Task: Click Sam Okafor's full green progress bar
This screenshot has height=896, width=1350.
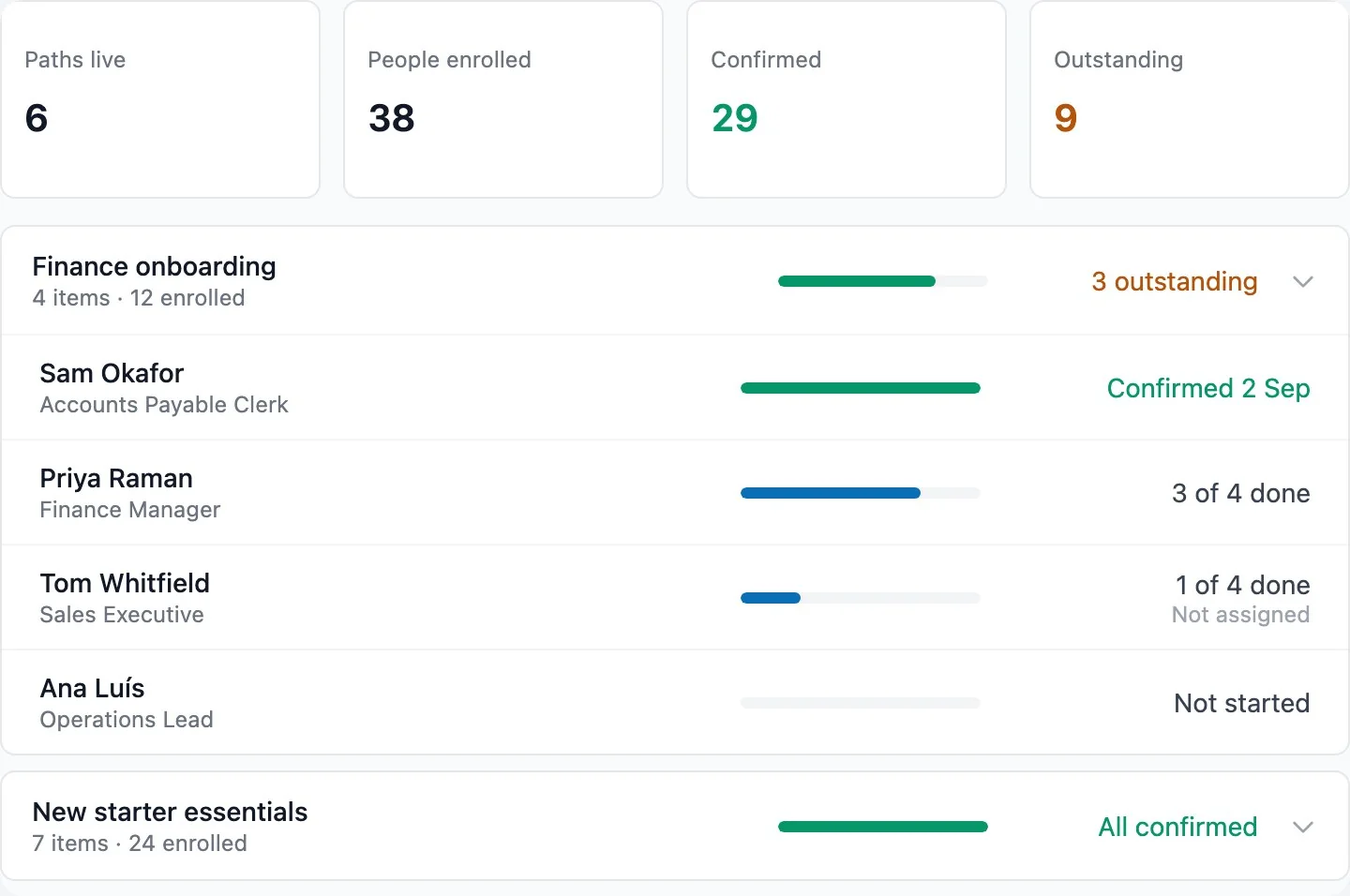Action: click(861, 388)
